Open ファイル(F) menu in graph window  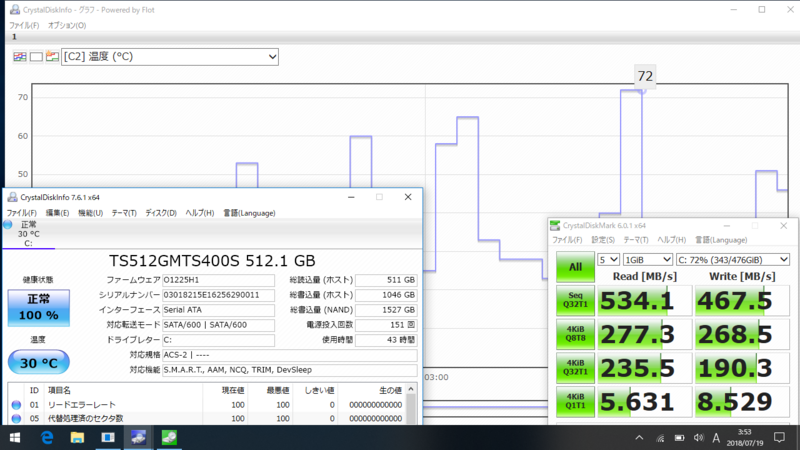pyautogui.click(x=24, y=25)
